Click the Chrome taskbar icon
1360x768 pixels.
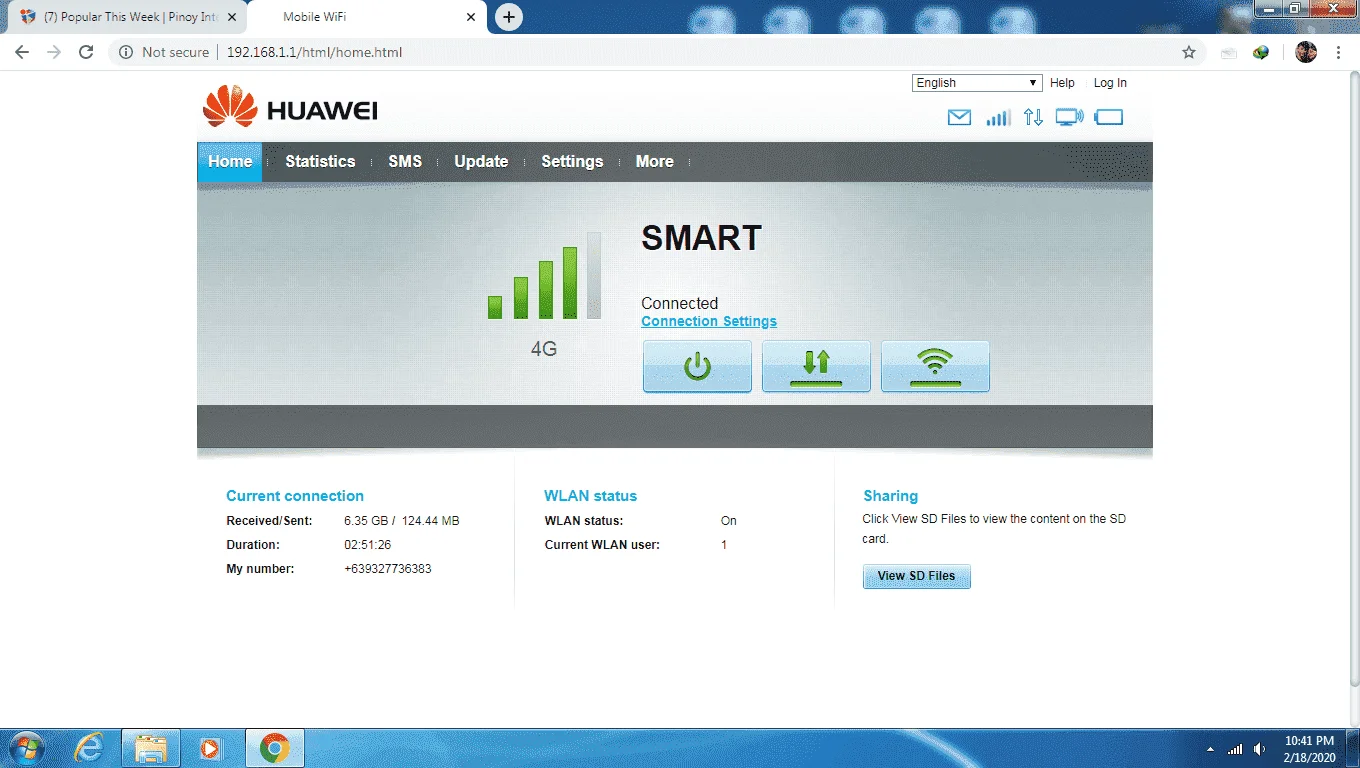tap(274, 748)
